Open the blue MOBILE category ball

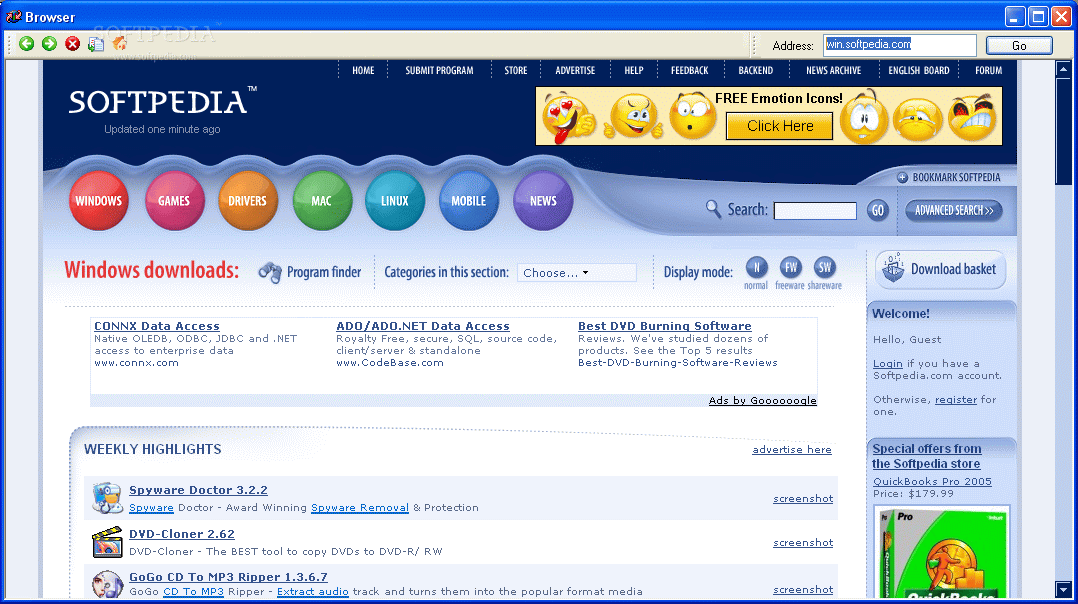(469, 201)
